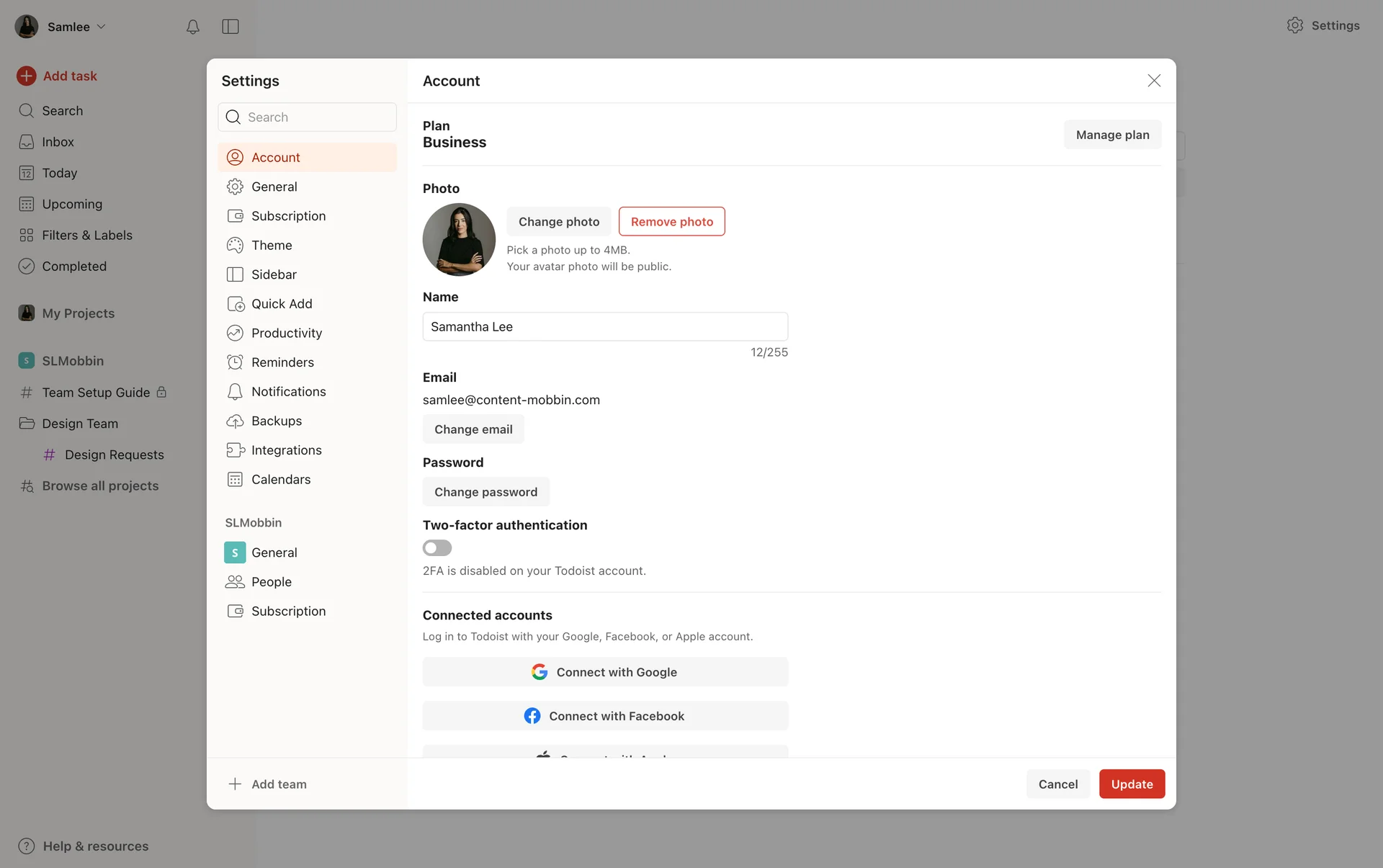The height and width of the screenshot is (868, 1383).
Task: Open Calendars settings icon
Action: (x=235, y=480)
